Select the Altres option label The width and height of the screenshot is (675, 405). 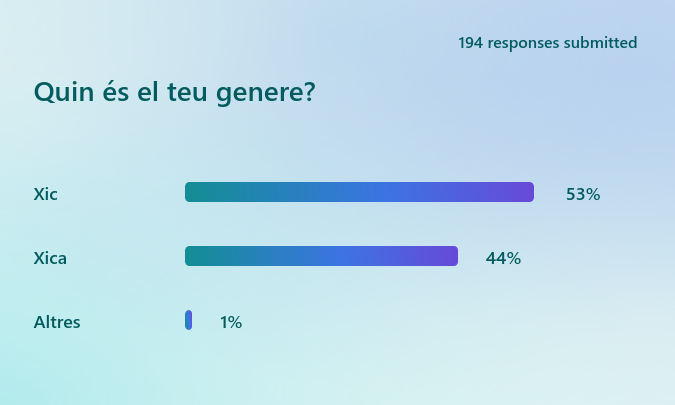point(57,322)
